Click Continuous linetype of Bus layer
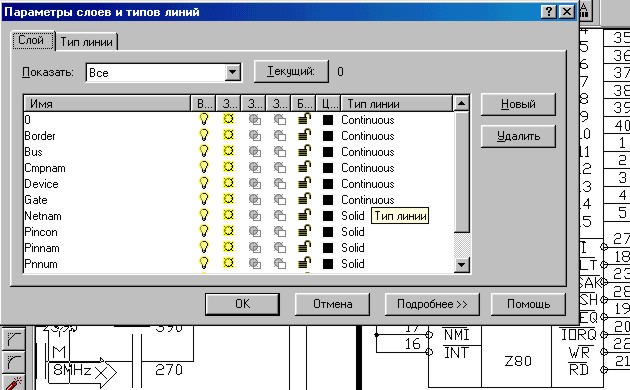Screen dimensions: 630x390 (x=368, y=152)
